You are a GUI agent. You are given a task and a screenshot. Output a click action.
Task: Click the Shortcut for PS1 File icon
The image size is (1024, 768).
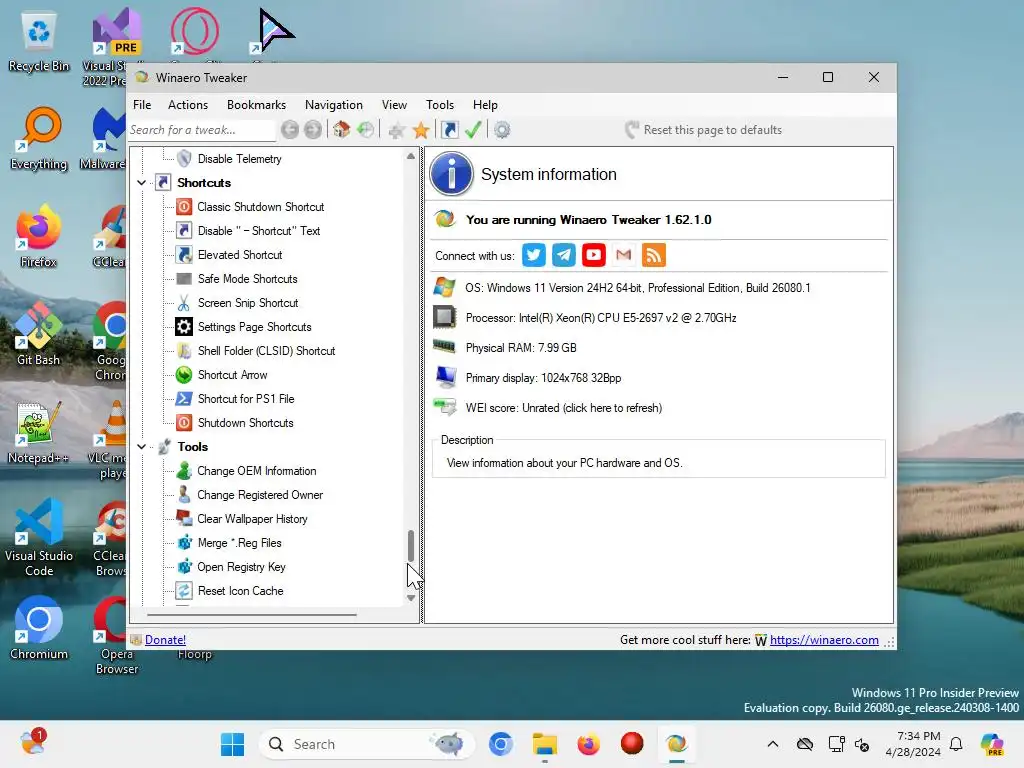[184, 399]
